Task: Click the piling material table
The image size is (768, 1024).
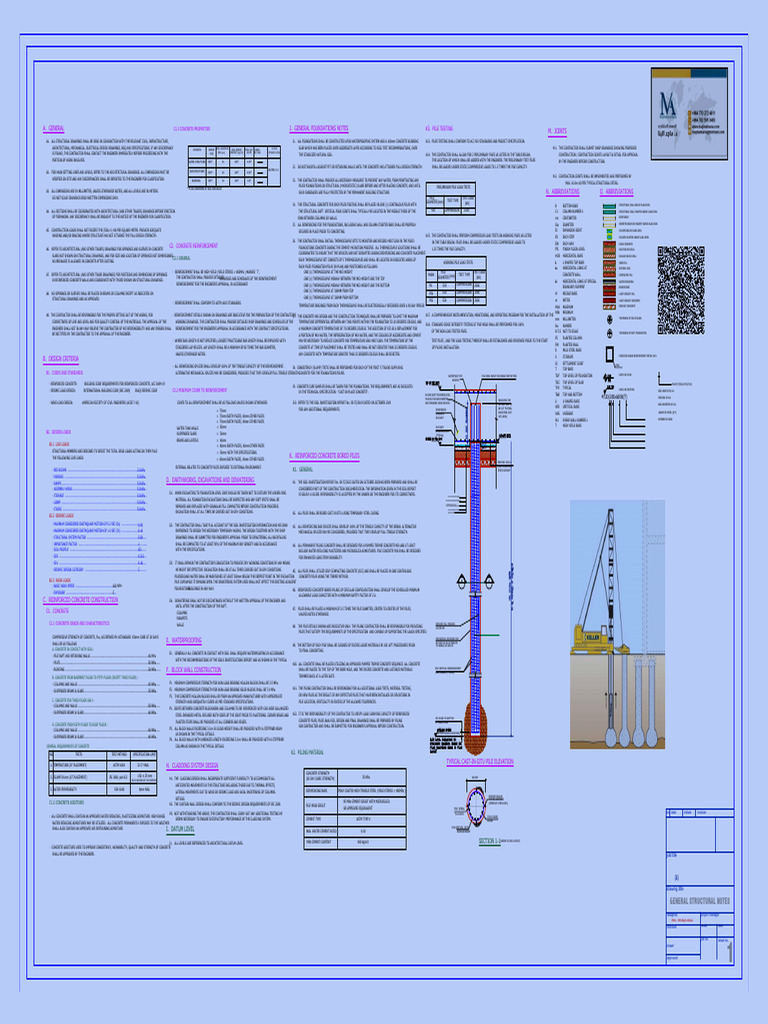Action: [355, 808]
